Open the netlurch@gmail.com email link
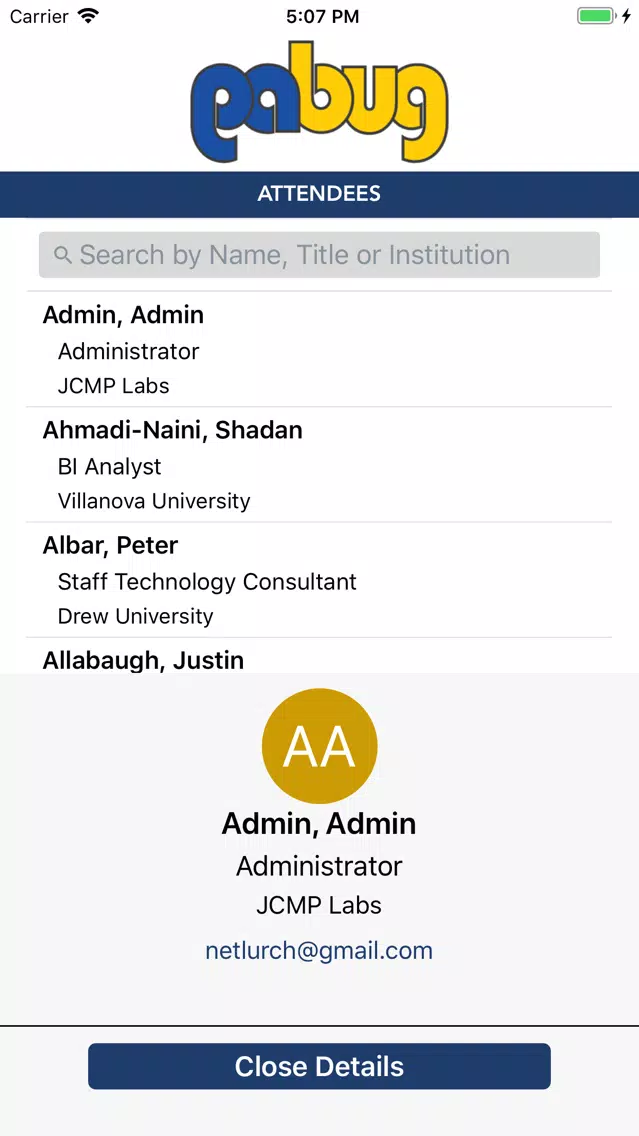639x1136 pixels. point(319,951)
